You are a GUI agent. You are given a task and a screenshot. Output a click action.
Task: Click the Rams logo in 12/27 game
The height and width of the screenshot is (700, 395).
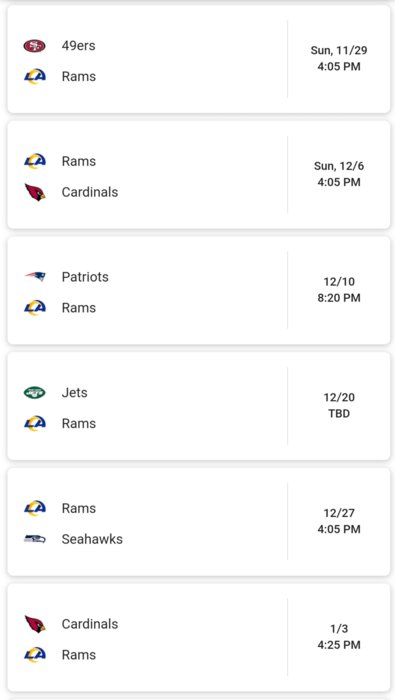(x=35, y=508)
